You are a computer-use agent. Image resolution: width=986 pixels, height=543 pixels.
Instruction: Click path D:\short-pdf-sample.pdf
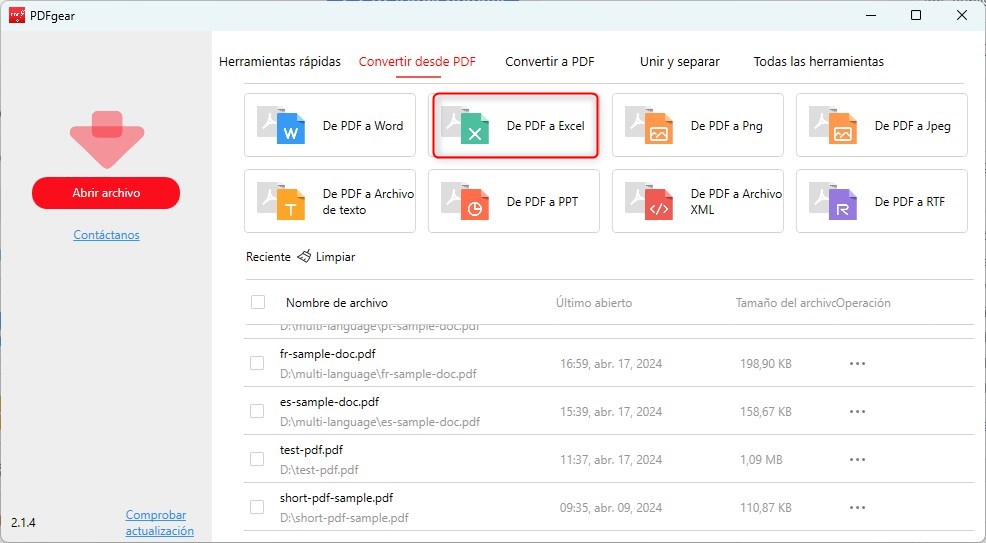click(x=344, y=518)
